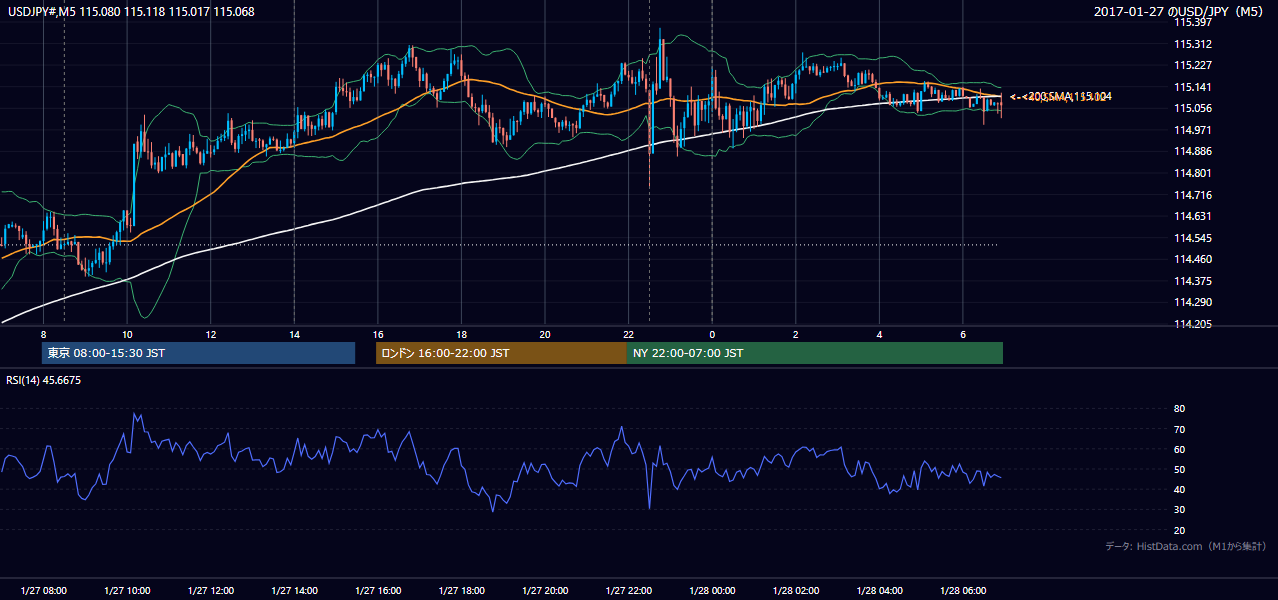Click the date label '1/28 04:00'
Image resolution: width=1278 pixels, height=600 pixels.
pyautogui.click(x=879, y=590)
